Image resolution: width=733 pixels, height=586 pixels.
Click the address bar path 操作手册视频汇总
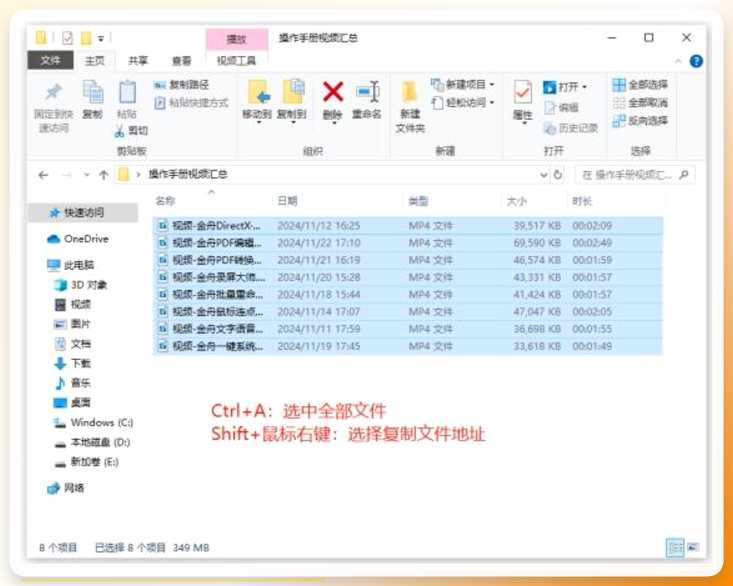(x=188, y=174)
